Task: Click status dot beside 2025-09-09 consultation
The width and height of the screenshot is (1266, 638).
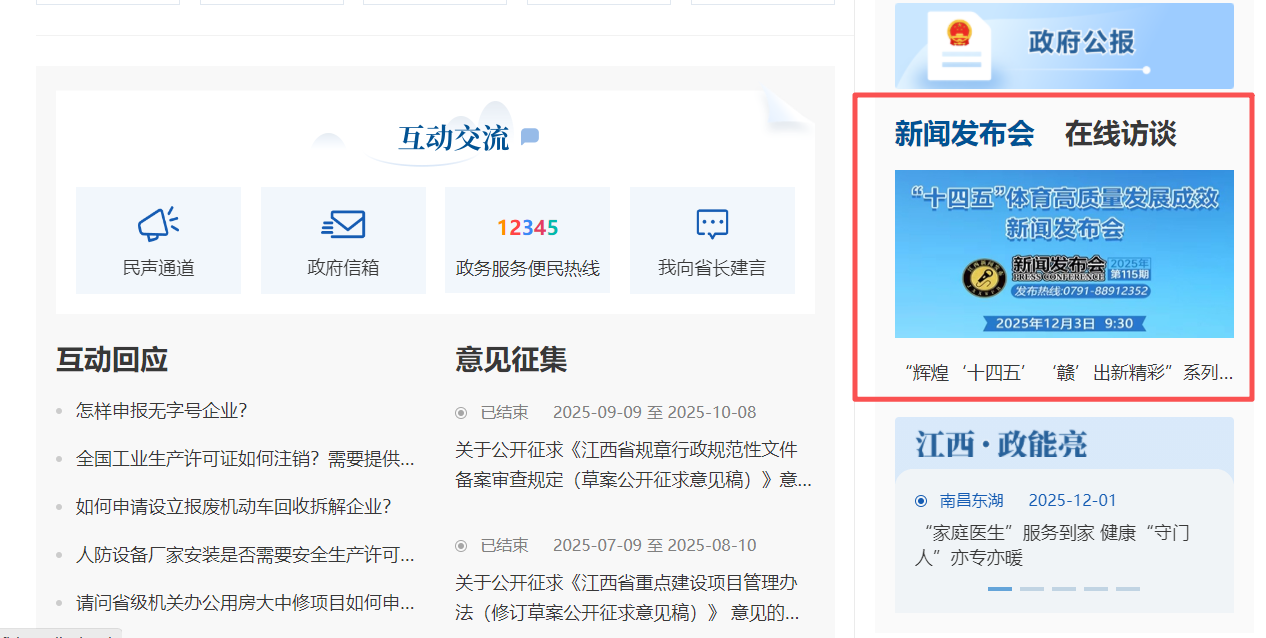Action: [x=461, y=412]
